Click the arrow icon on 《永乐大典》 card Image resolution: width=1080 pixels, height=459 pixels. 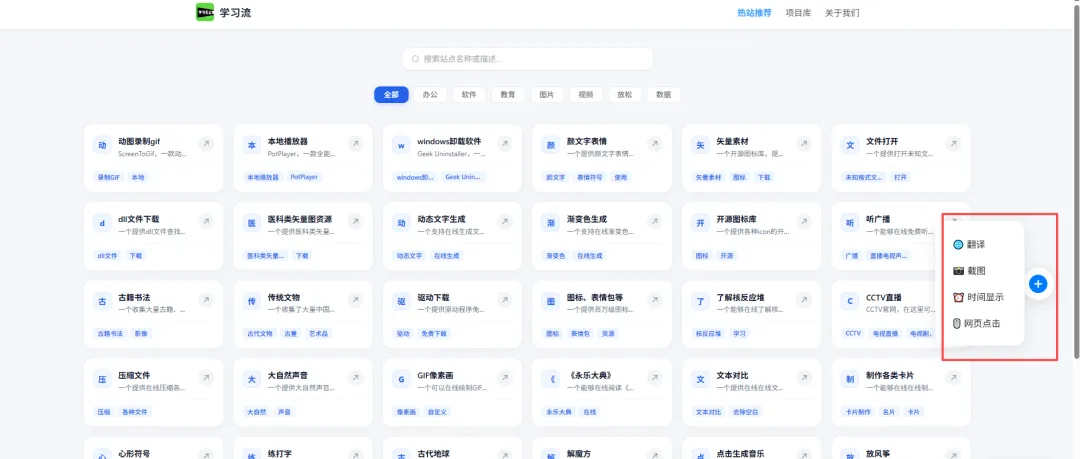pos(654,378)
